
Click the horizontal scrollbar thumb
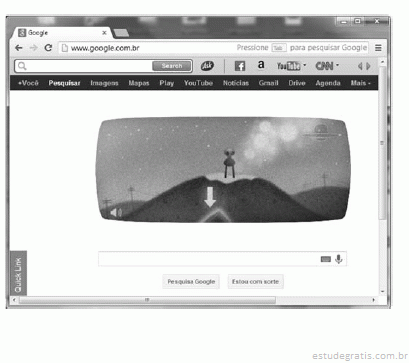click(147, 300)
